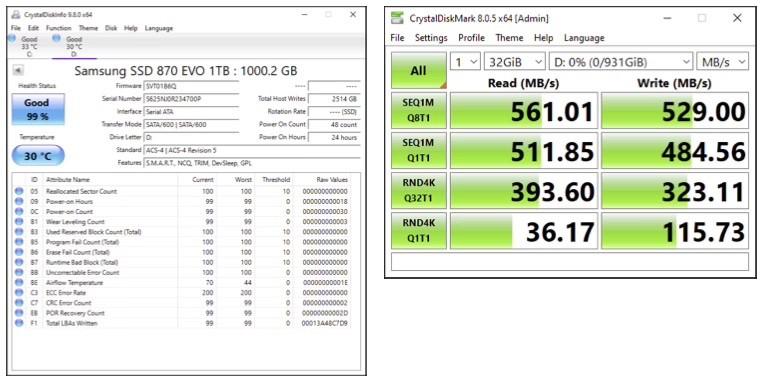This screenshot has width=764, height=385.
Task: Click raw value 00013A48C7D9
Action: (x=325, y=323)
